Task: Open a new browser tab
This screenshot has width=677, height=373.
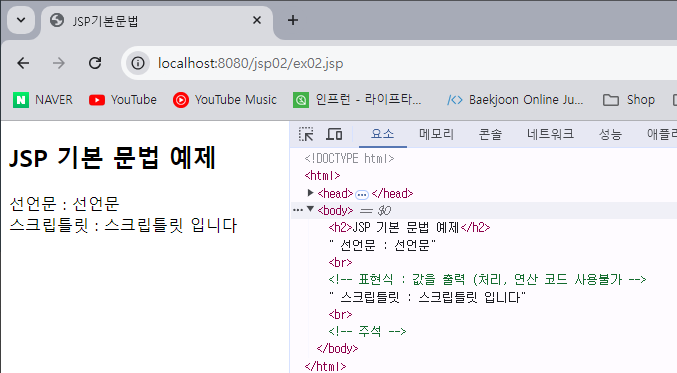Action: pos(293,20)
